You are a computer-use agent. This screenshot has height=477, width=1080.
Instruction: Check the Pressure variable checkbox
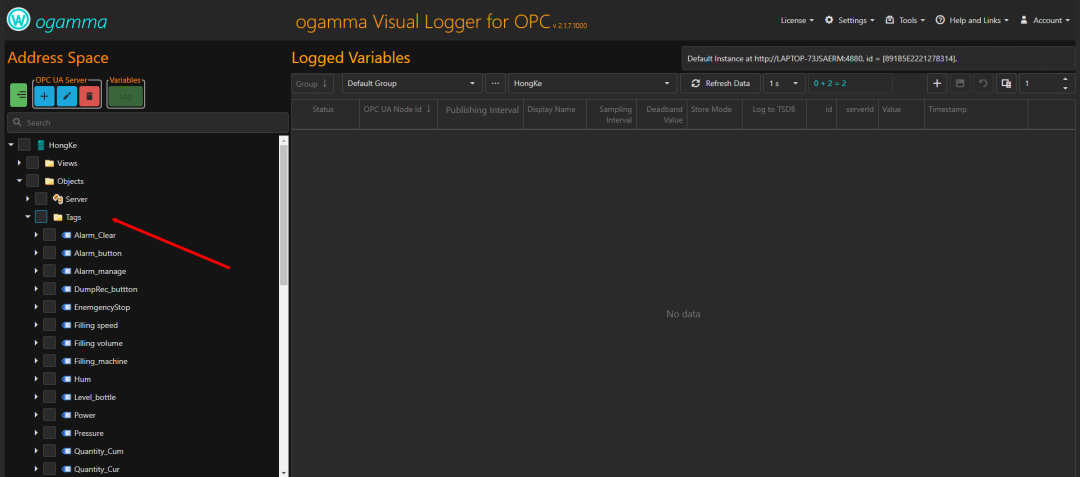[x=50, y=433]
